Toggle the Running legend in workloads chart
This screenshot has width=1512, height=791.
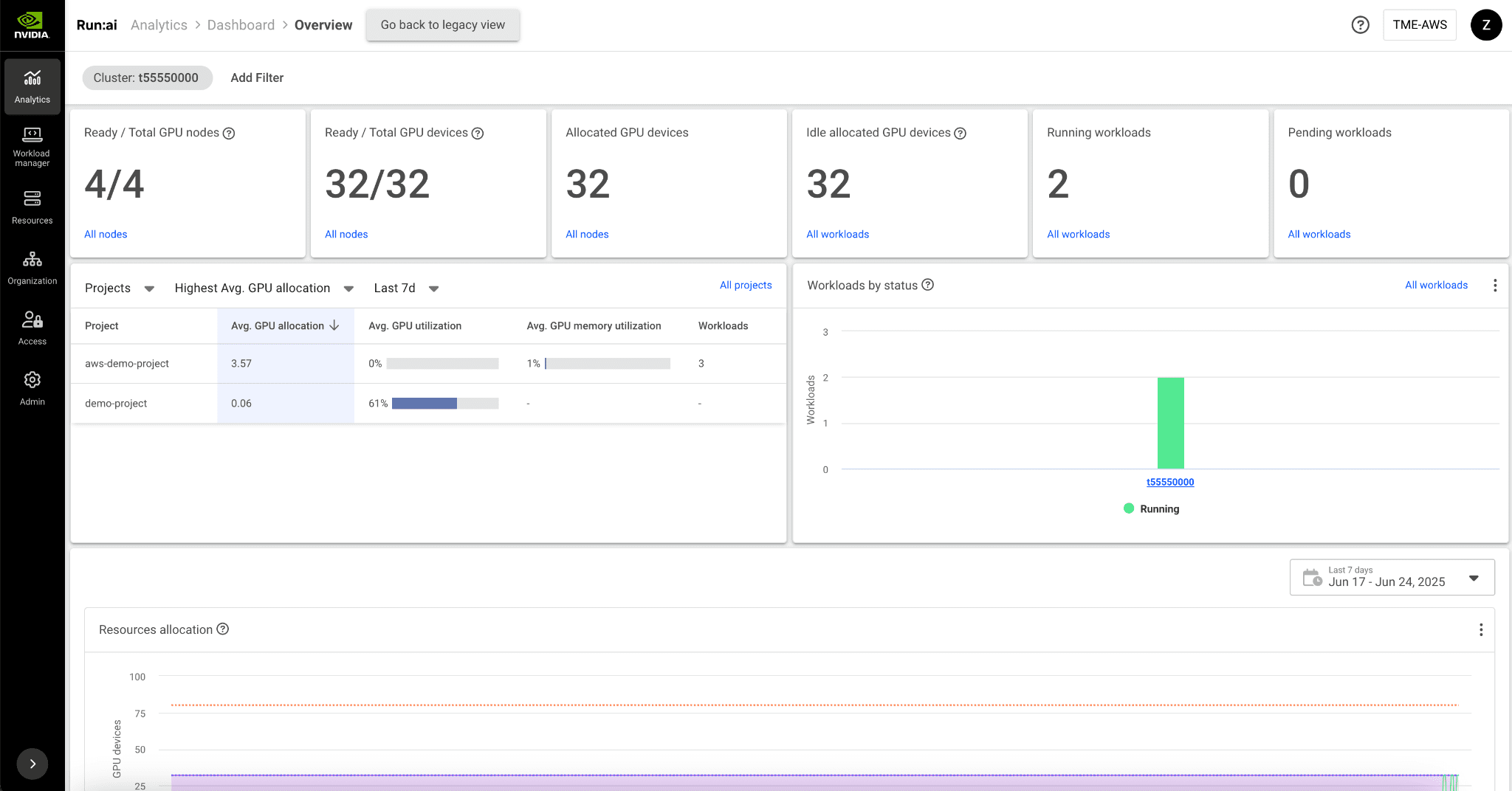1152,508
